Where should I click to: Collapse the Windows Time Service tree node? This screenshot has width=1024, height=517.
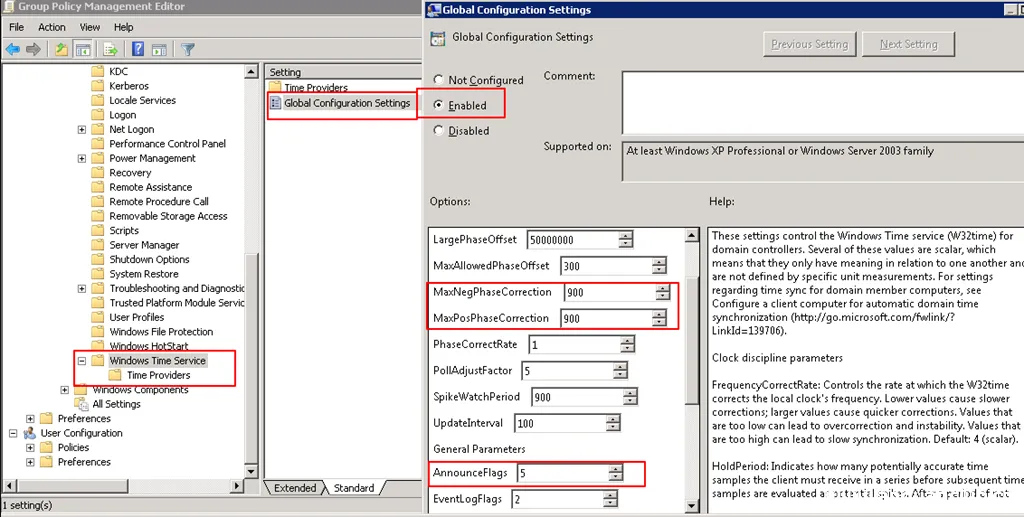pos(81,361)
